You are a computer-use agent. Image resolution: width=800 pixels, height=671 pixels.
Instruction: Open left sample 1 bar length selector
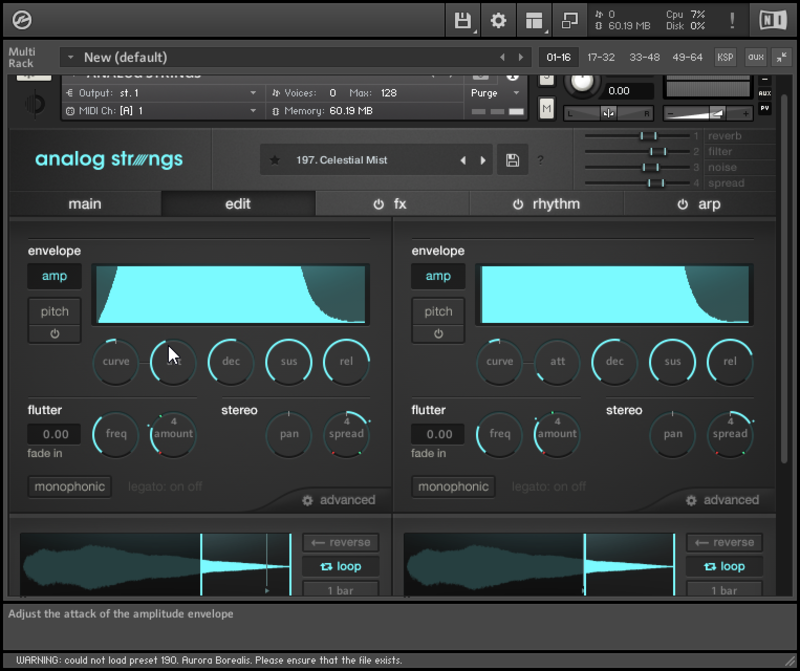pyautogui.click(x=341, y=589)
